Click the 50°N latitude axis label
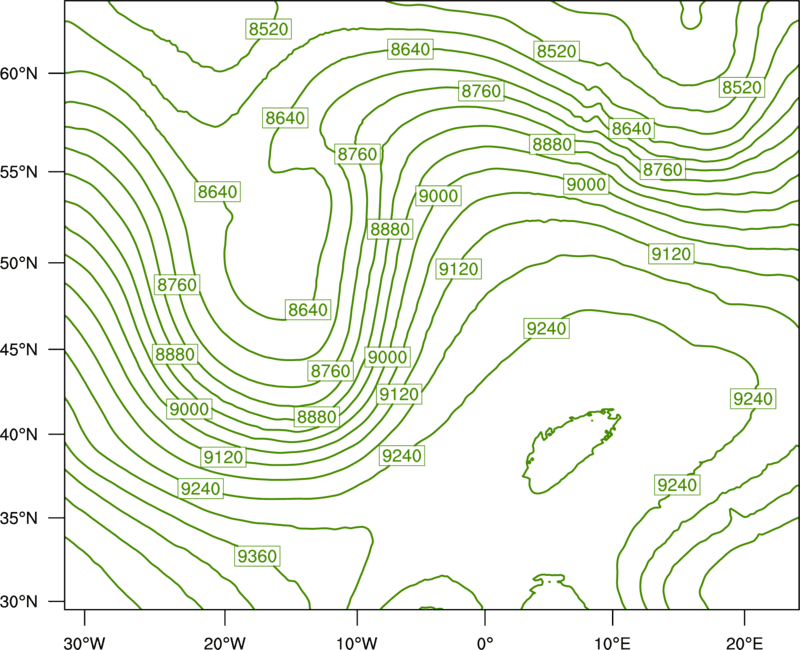 [x=19, y=263]
